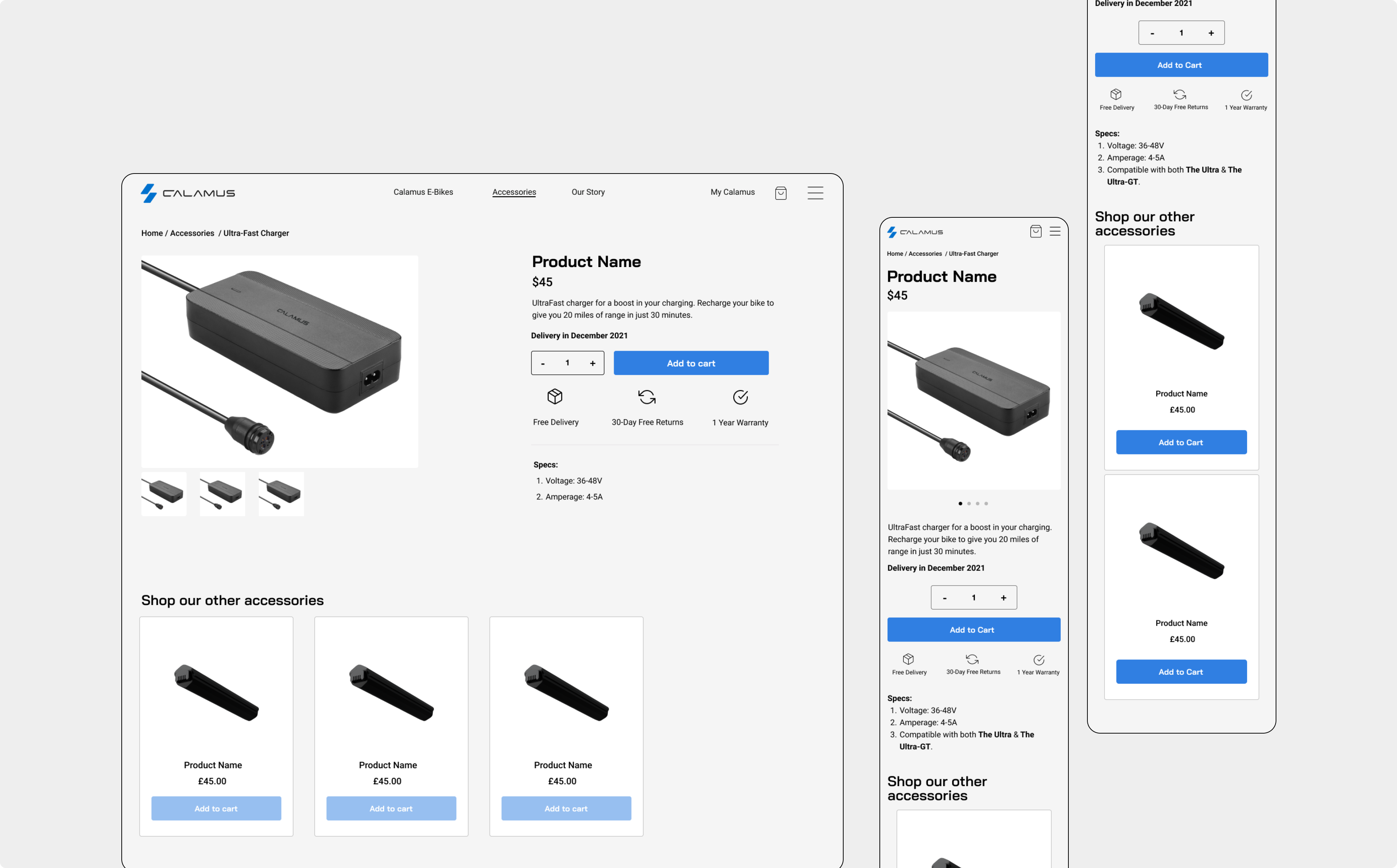Increase quantity with desktop plus button
The image size is (1397, 868).
(593, 363)
